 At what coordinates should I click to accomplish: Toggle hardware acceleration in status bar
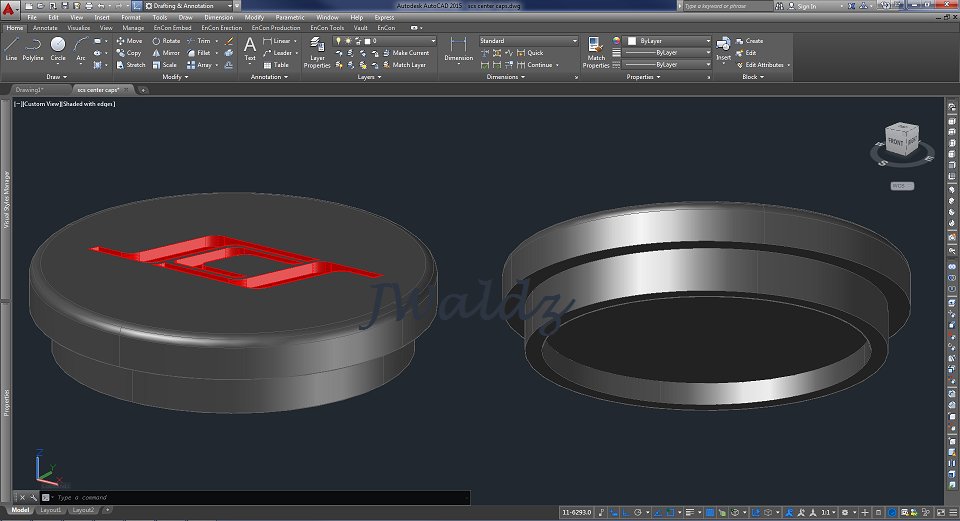(893, 512)
